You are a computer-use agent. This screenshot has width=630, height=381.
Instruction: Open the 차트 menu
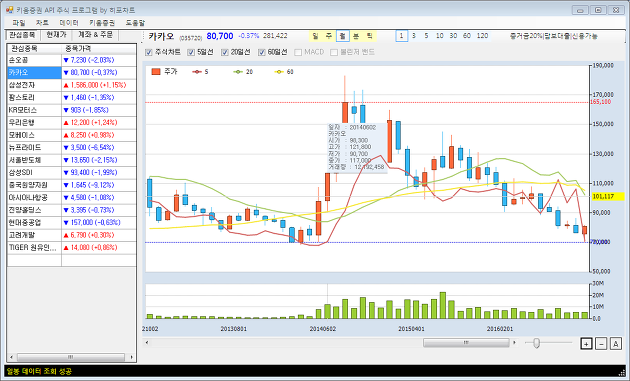coord(42,23)
